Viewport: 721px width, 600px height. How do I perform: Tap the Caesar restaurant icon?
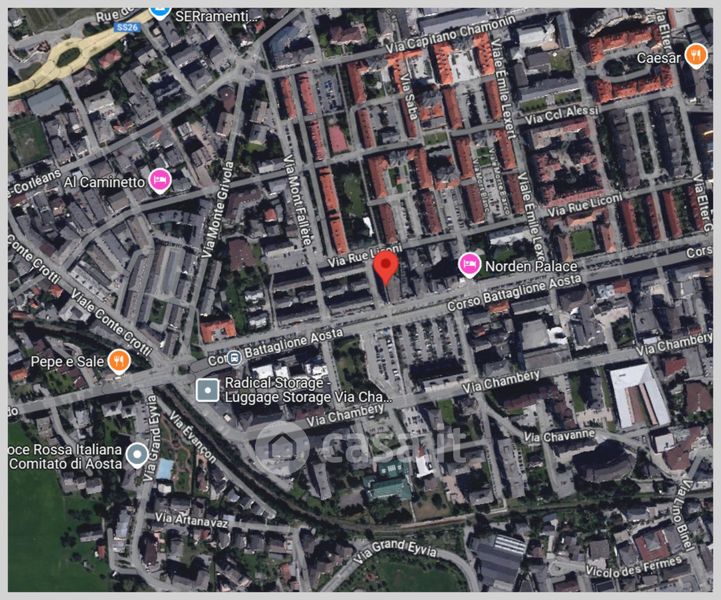(696, 56)
